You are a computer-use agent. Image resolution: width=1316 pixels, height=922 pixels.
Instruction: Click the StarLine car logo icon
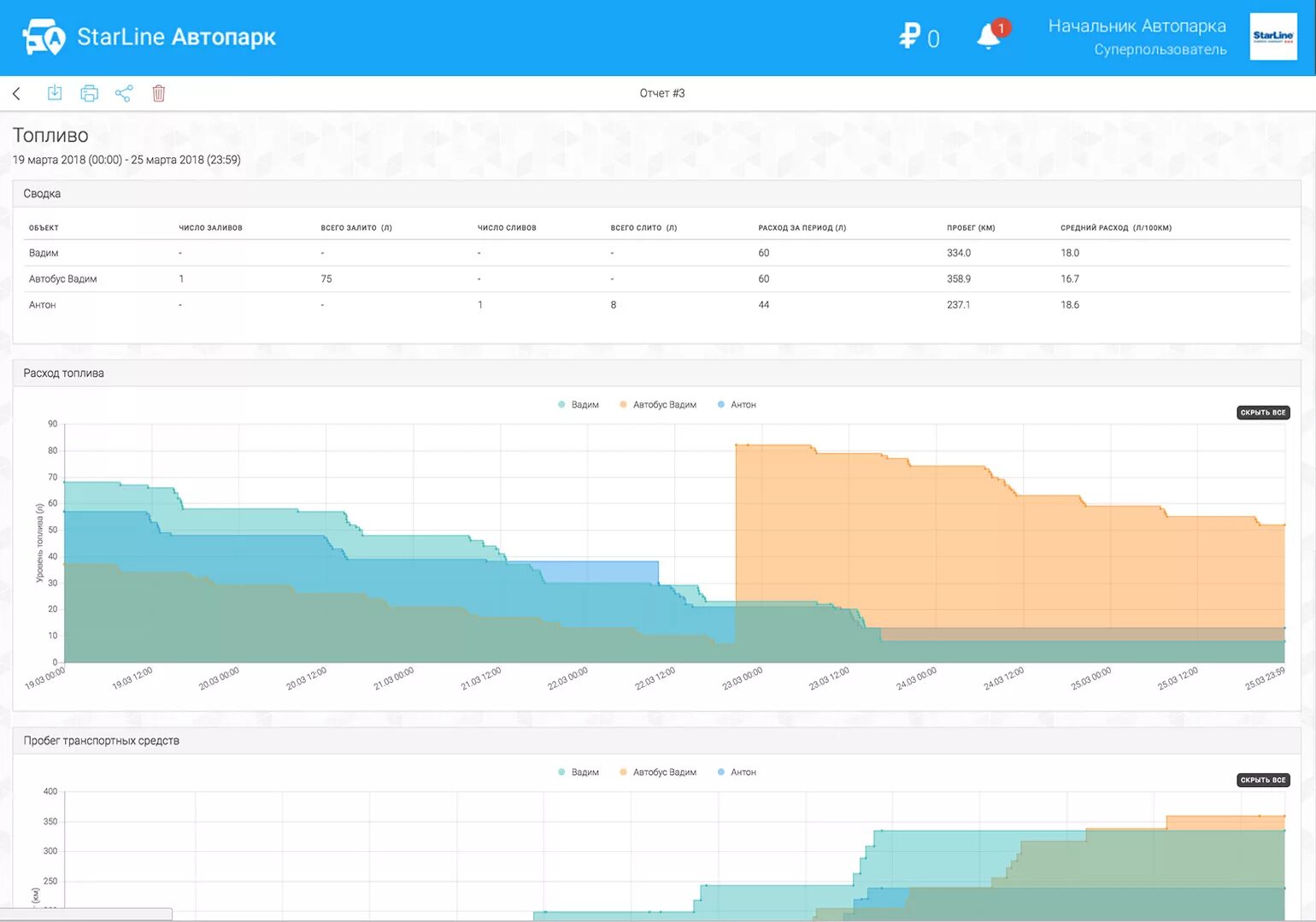point(44,37)
